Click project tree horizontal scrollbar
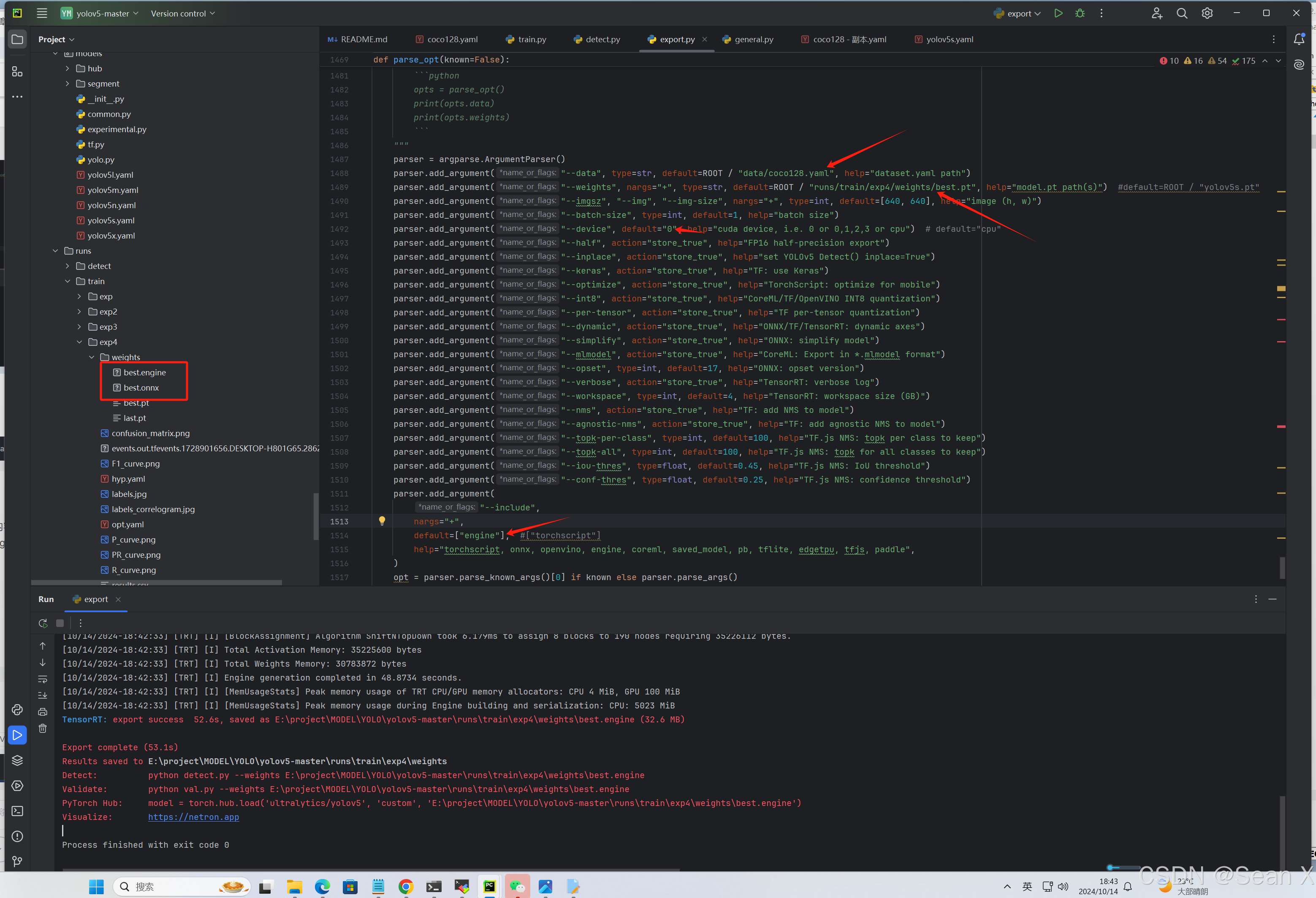This screenshot has height=898, width=1316. coord(156,582)
